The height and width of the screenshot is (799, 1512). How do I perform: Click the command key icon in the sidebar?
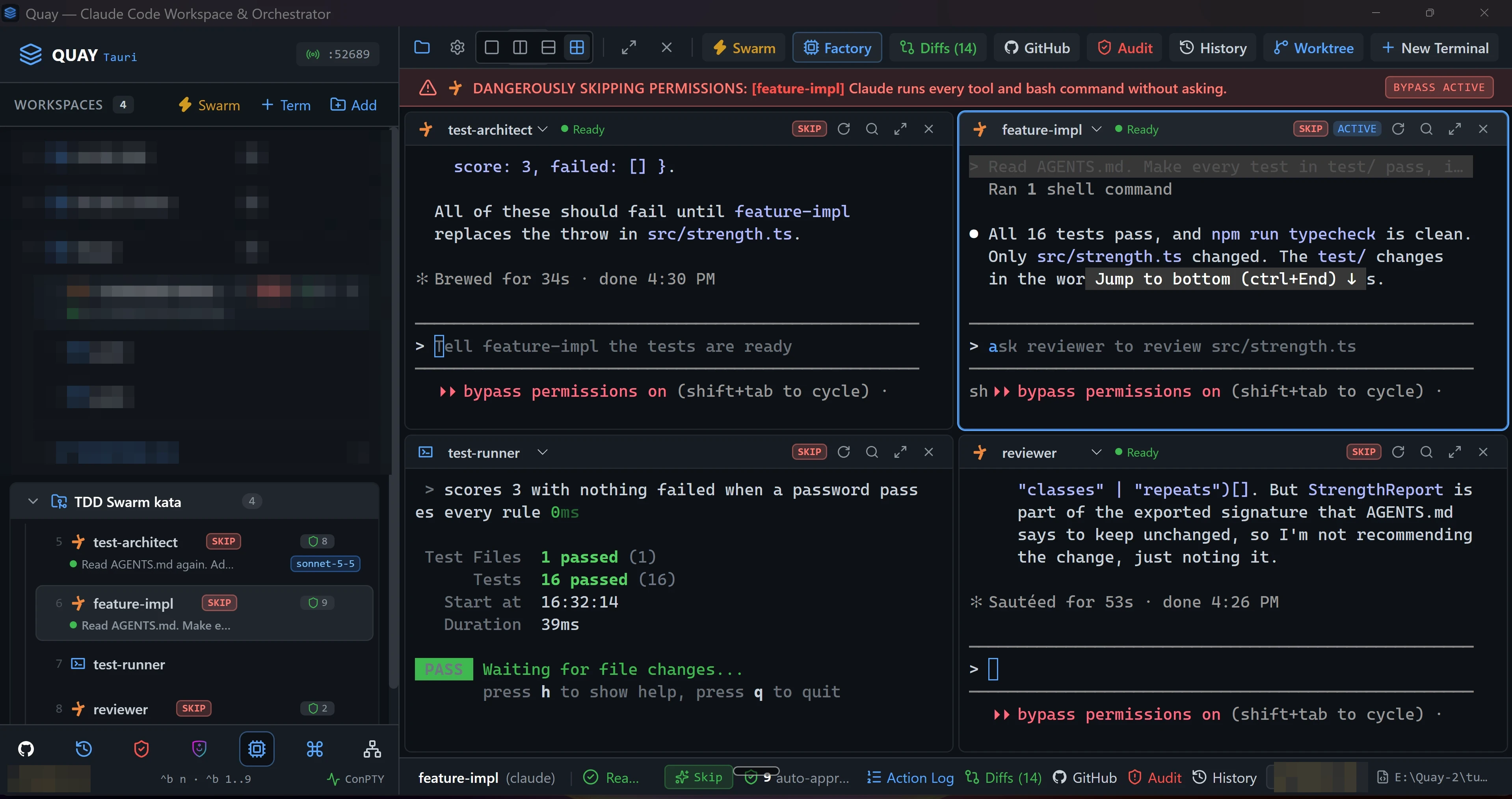[x=314, y=749]
